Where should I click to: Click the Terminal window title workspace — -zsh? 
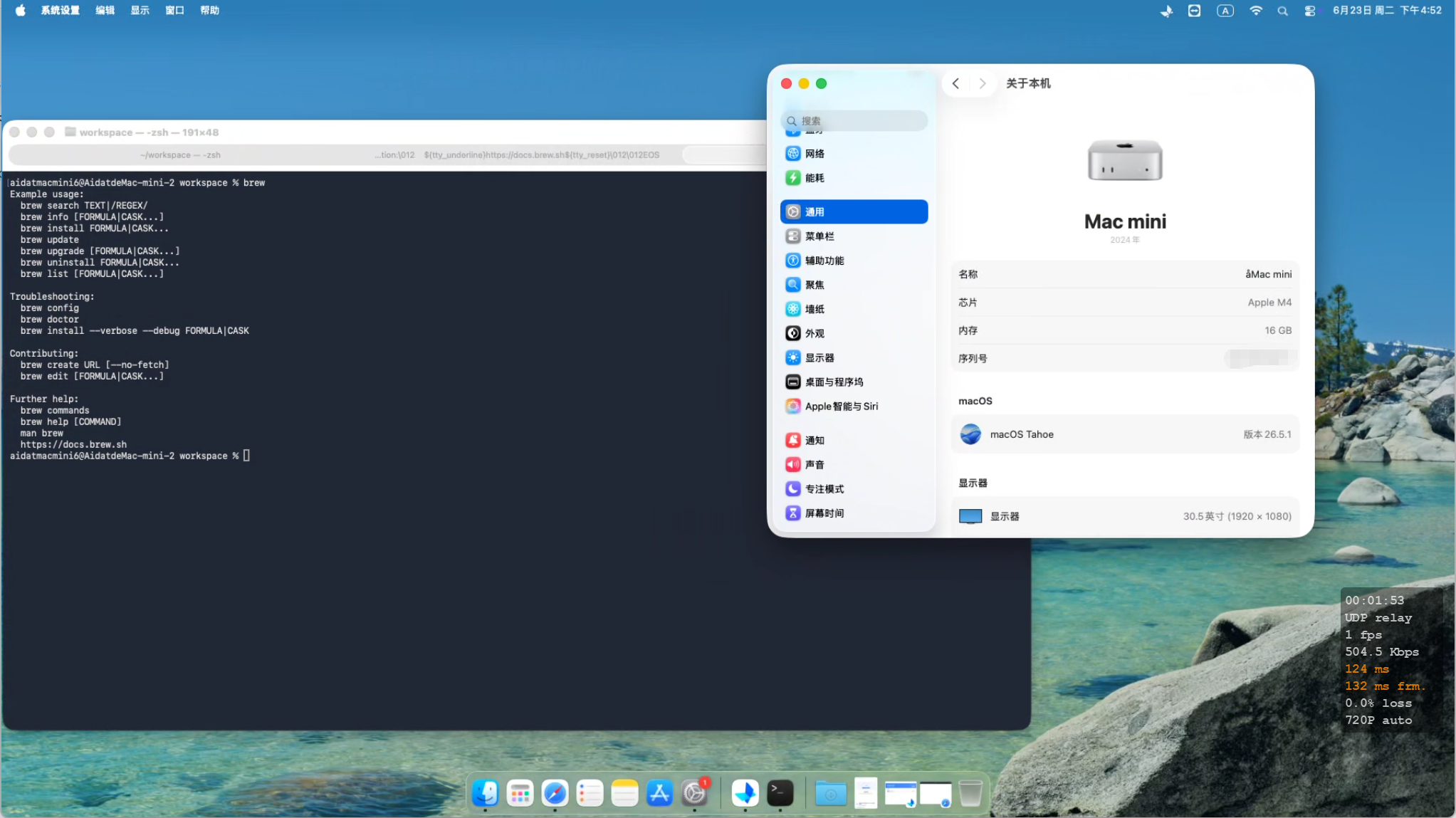tap(149, 132)
